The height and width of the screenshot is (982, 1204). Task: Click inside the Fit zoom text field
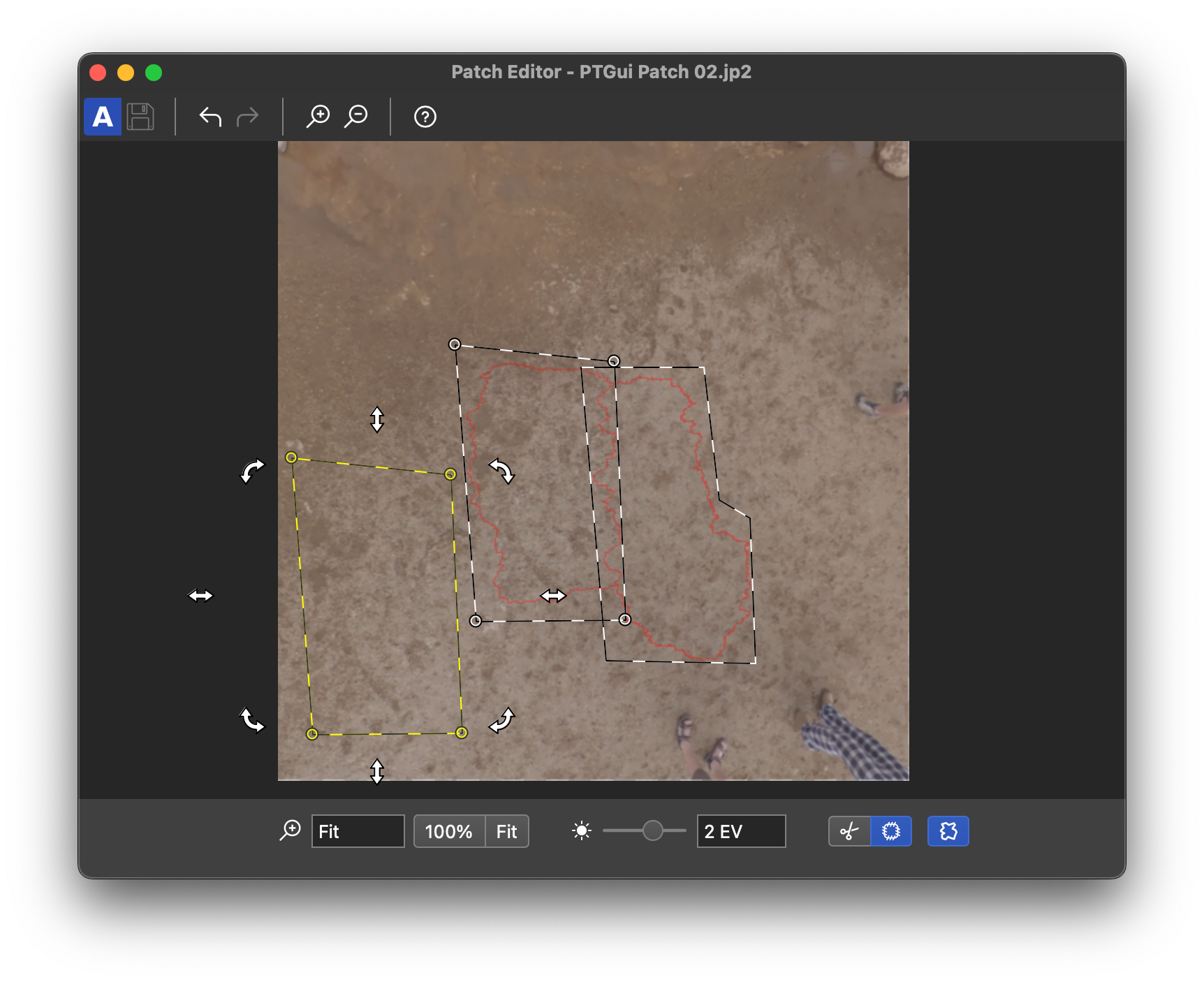(x=358, y=830)
